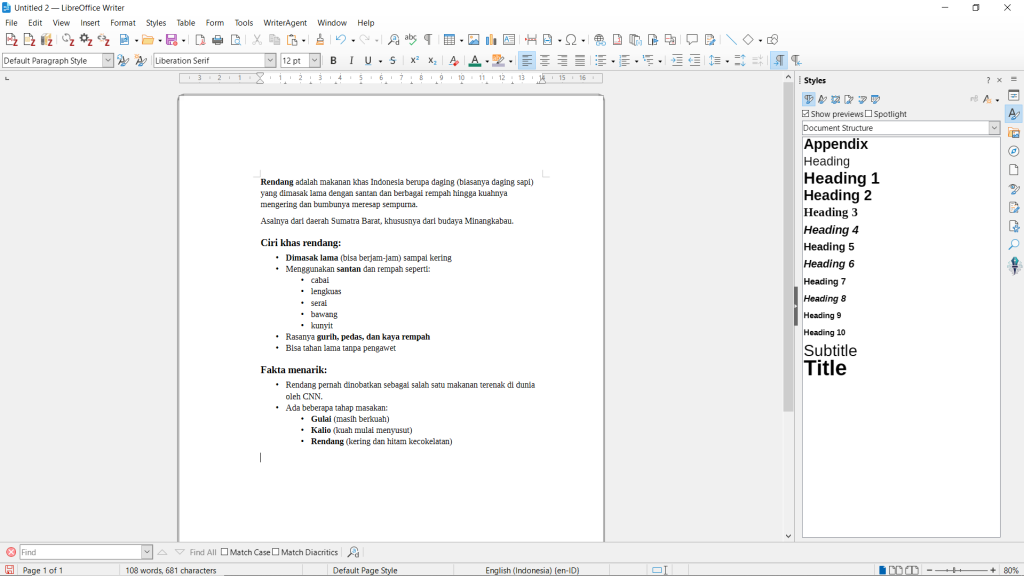1024x576 pixels.
Task: Open the paragraph style dropdown
Action: [x=108, y=61]
